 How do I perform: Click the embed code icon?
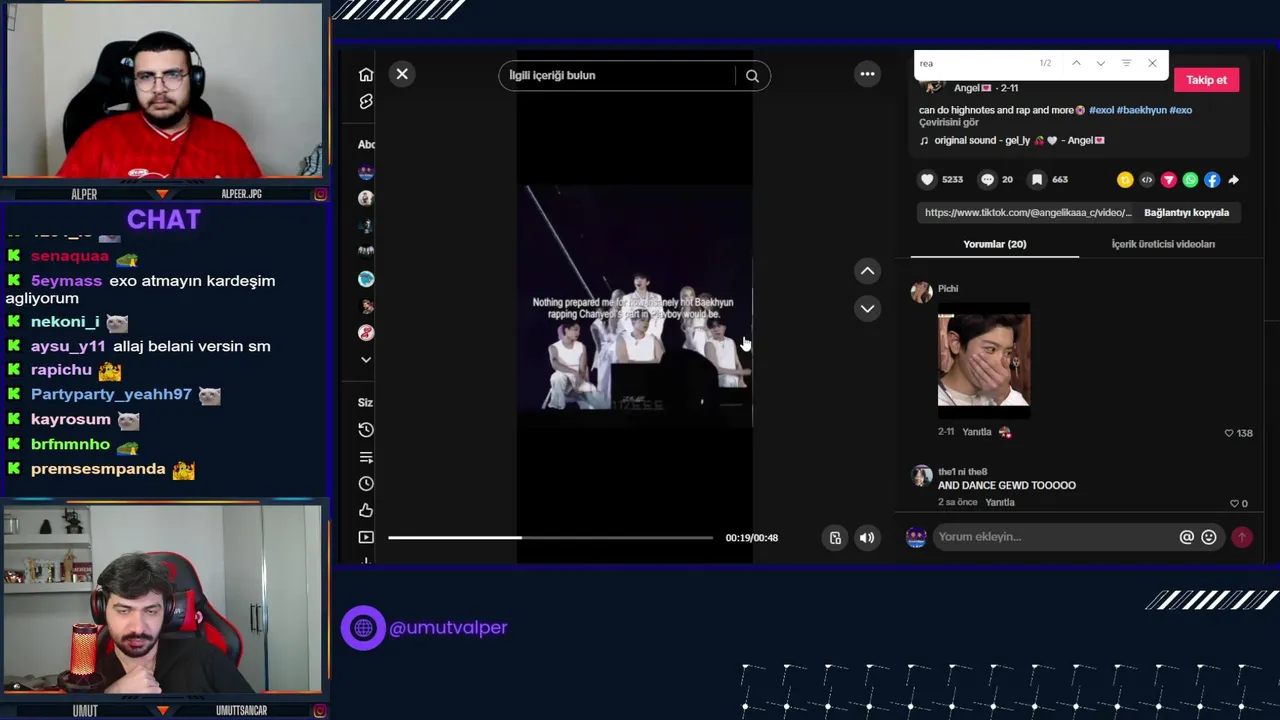(1147, 180)
